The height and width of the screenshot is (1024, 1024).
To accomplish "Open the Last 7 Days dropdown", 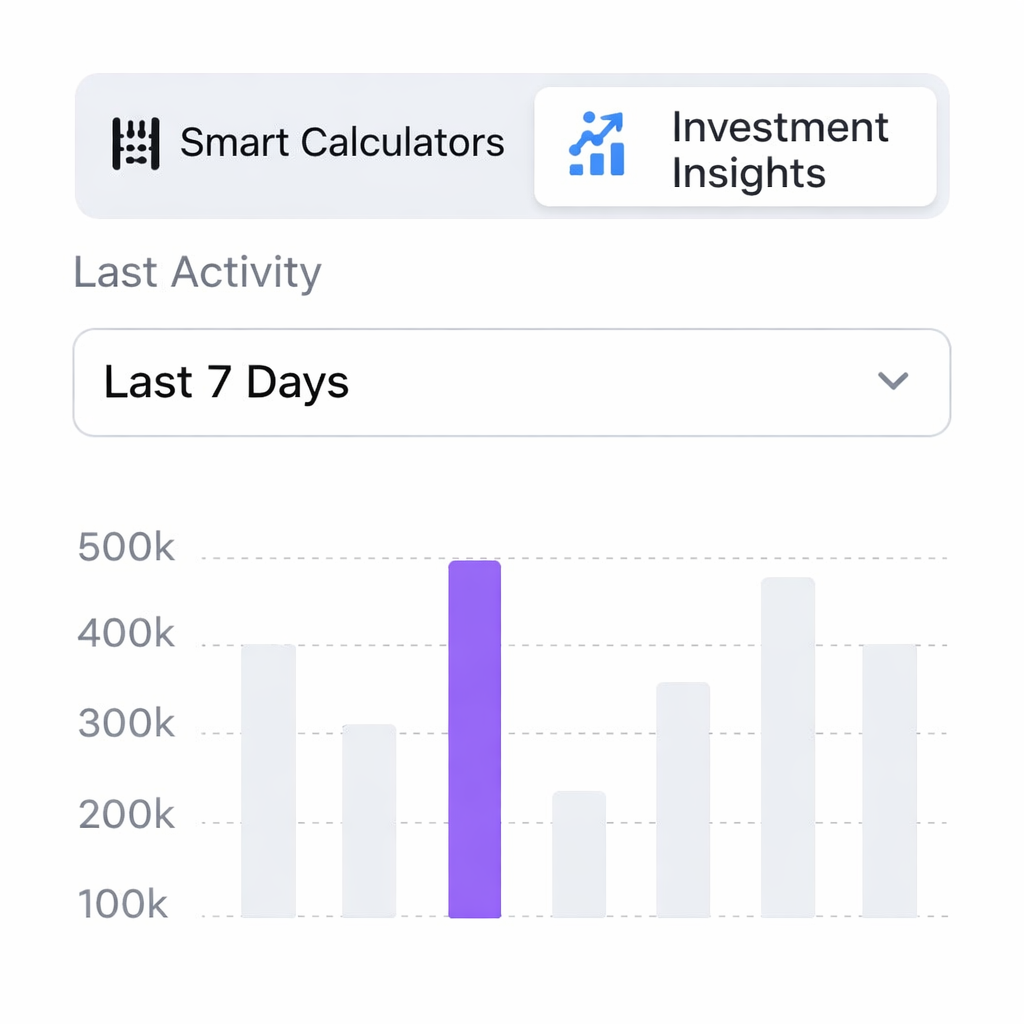I will [511, 382].
